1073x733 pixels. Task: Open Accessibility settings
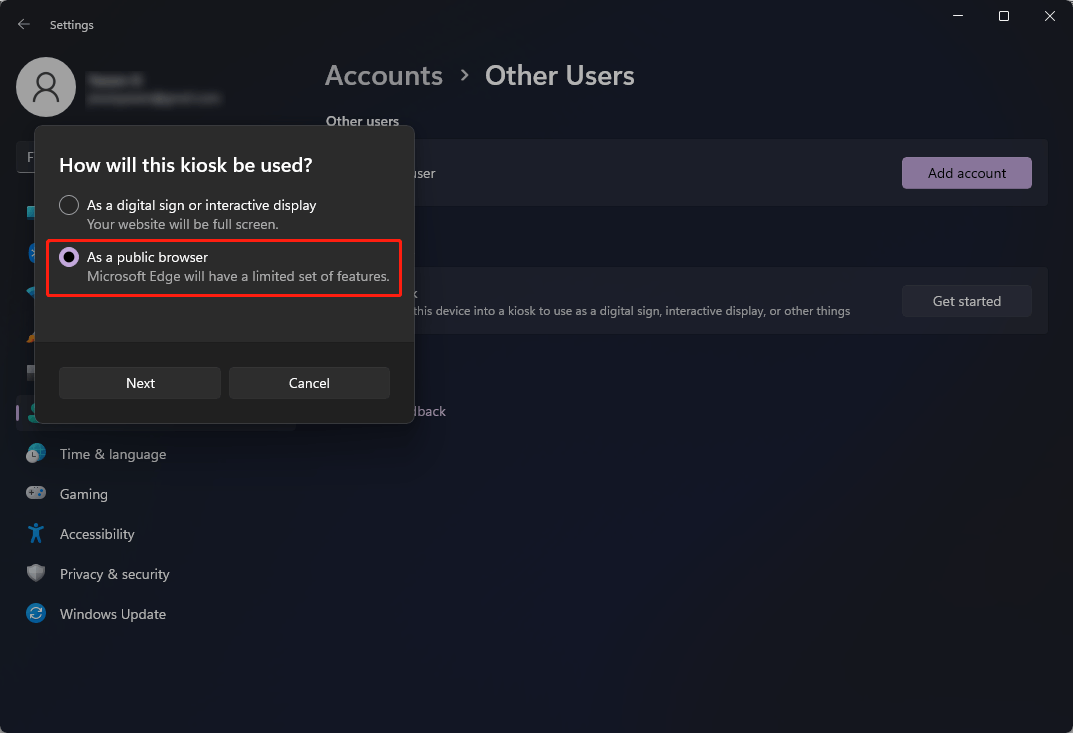[97, 533]
